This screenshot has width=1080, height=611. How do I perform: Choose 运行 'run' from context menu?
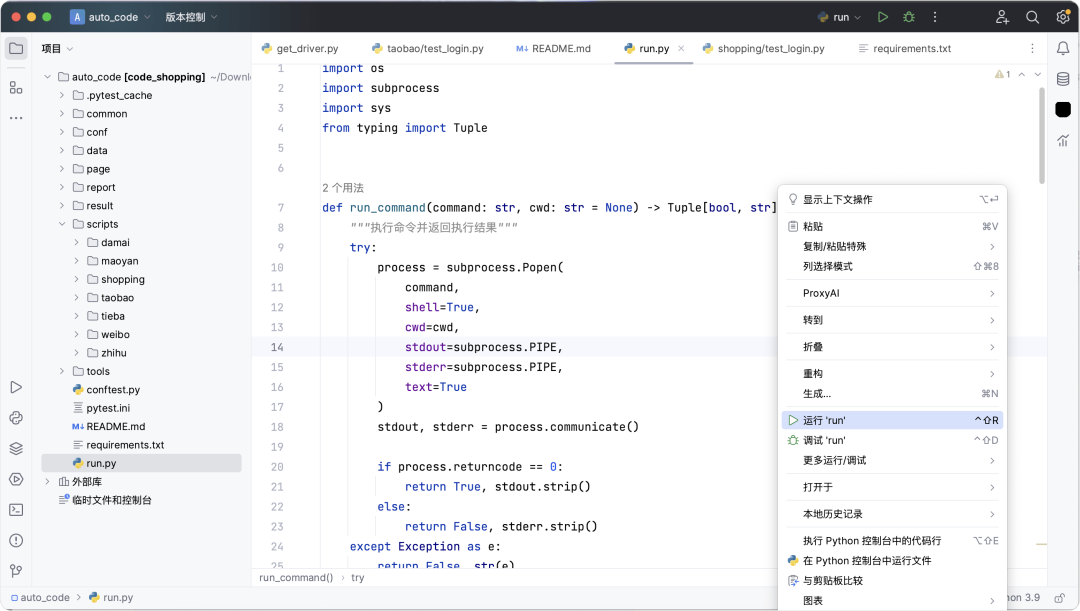pos(892,420)
